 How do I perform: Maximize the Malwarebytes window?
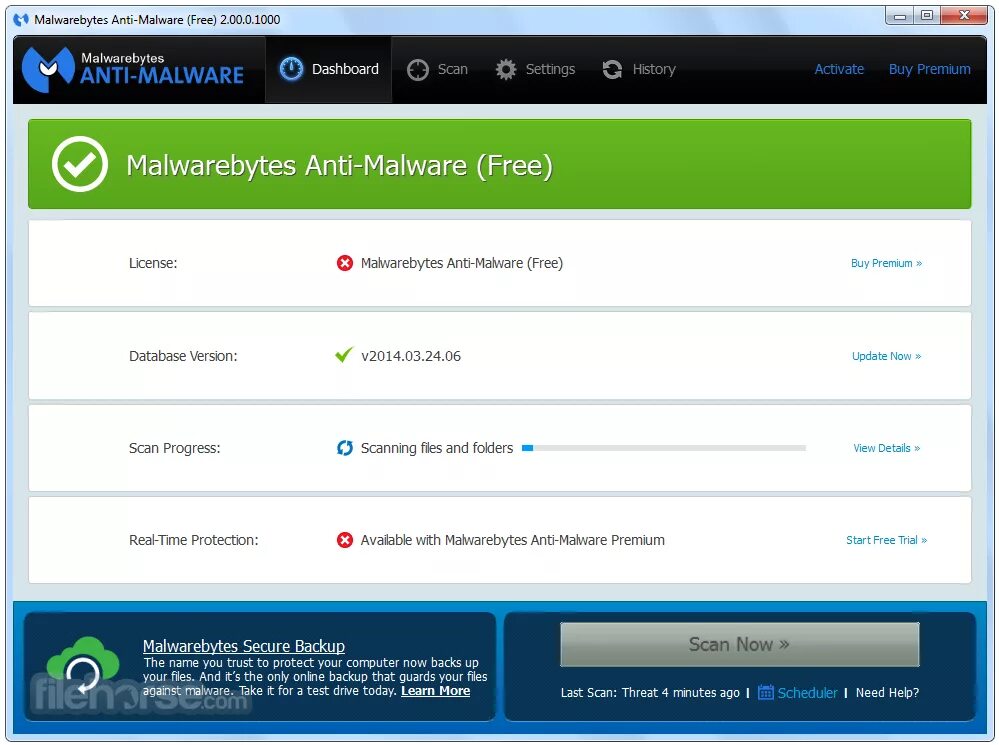pos(927,16)
